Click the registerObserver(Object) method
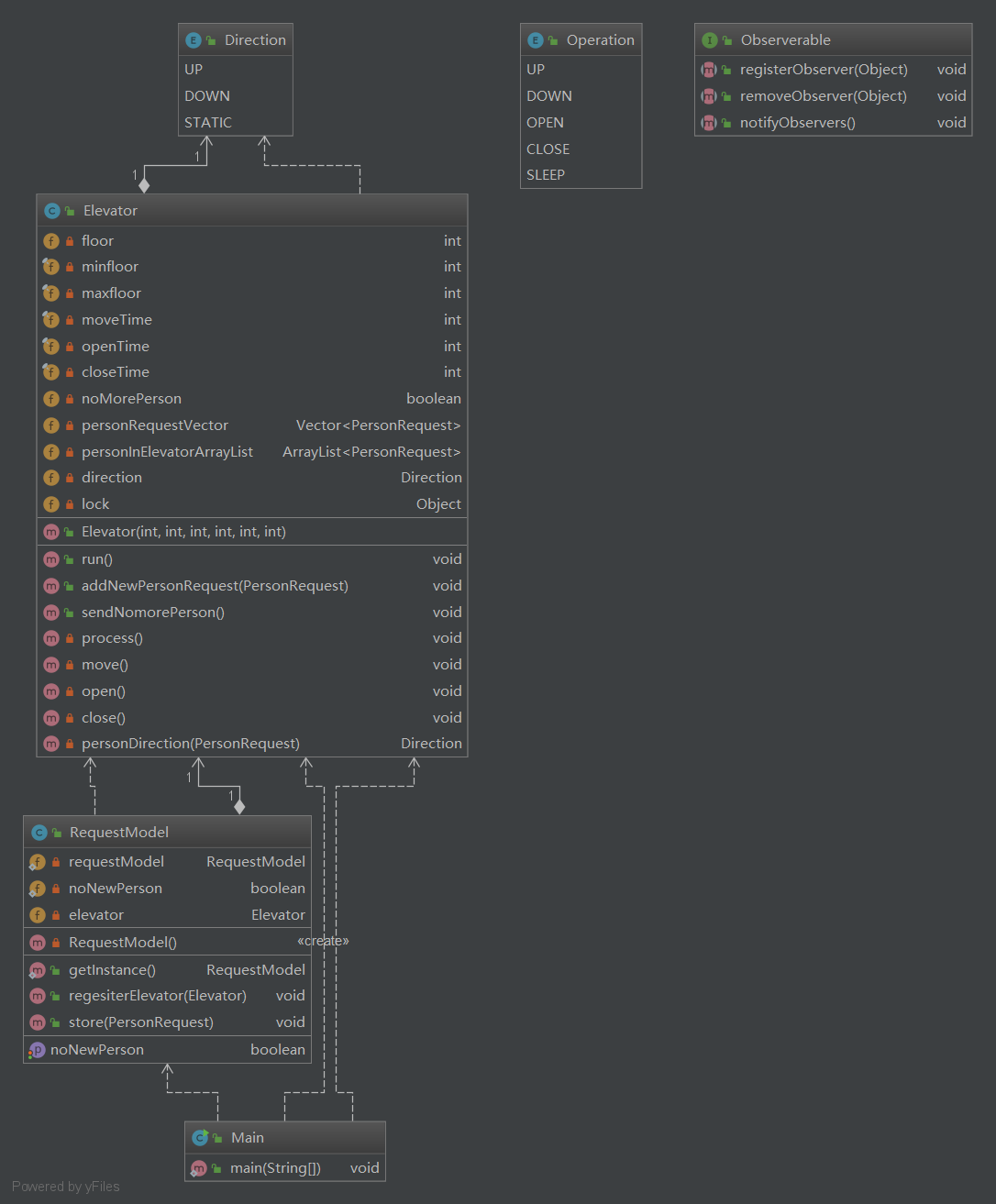 coord(824,70)
